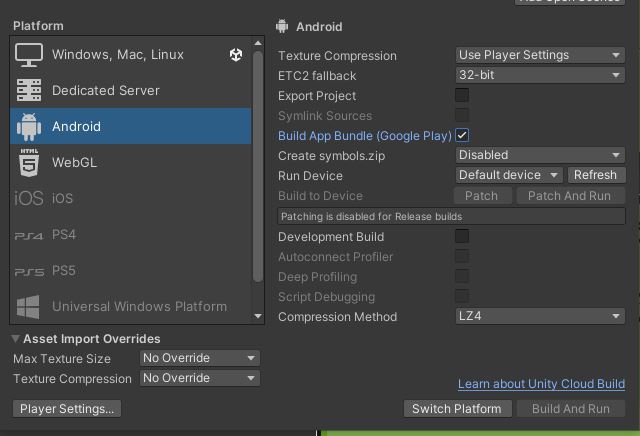The width and height of the screenshot is (640, 436).
Task: Click the Patching is disabled for Release builds message
Action: click(451, 216)
